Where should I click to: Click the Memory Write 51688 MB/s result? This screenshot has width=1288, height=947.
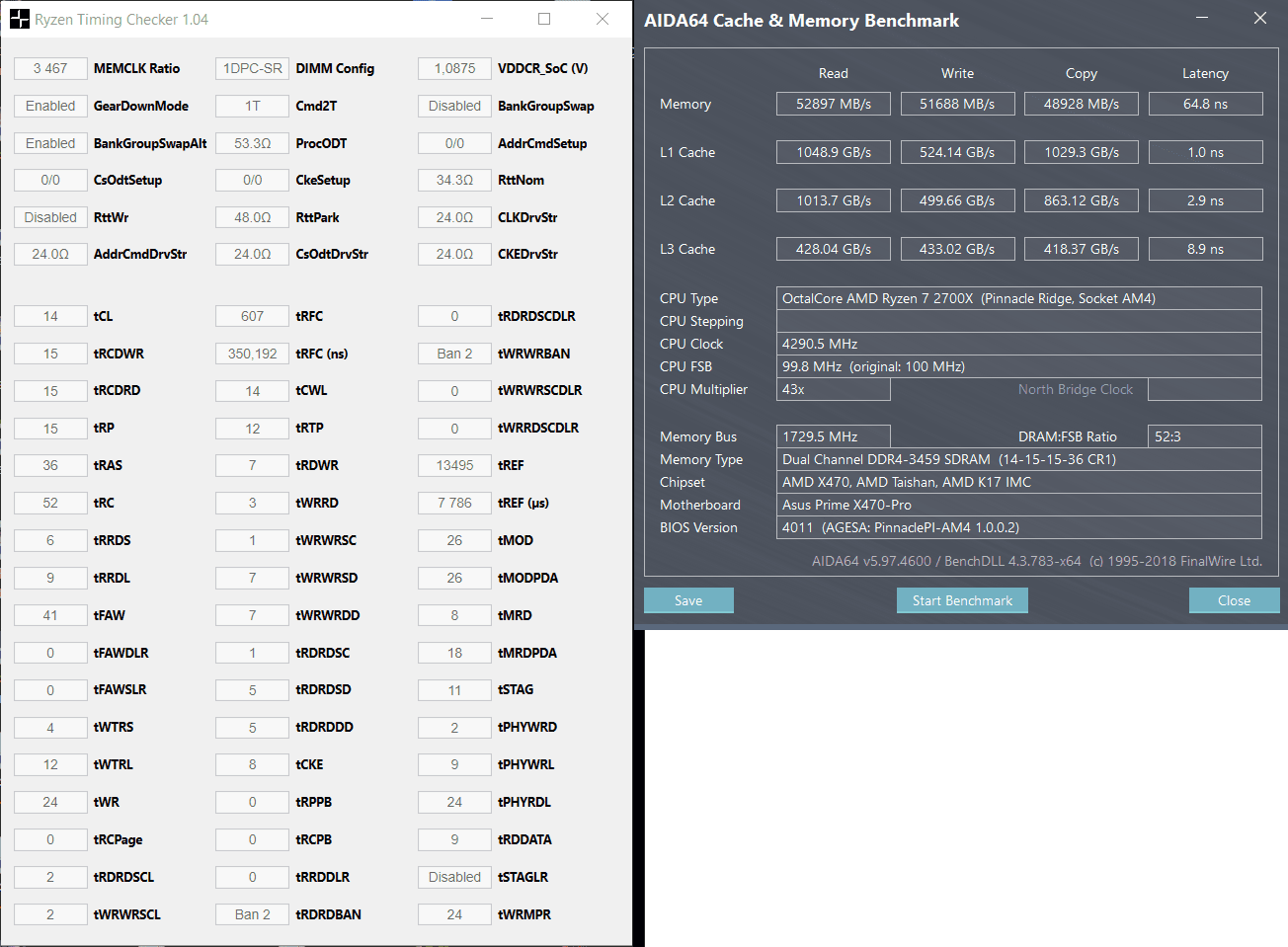957,104
